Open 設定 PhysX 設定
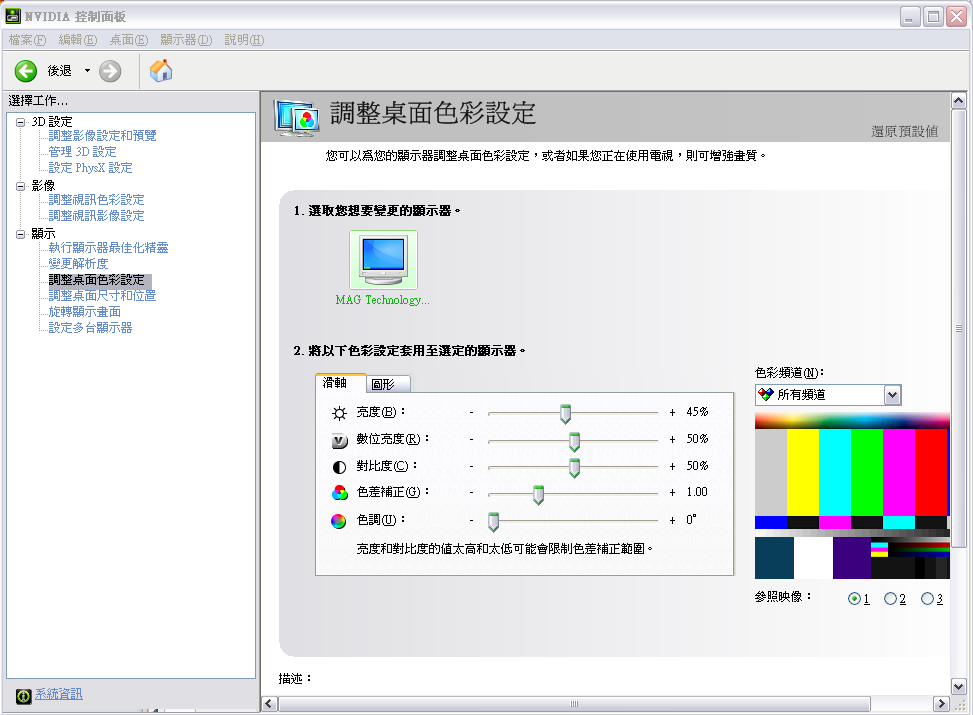973x715 pixels. click(91, 168)
